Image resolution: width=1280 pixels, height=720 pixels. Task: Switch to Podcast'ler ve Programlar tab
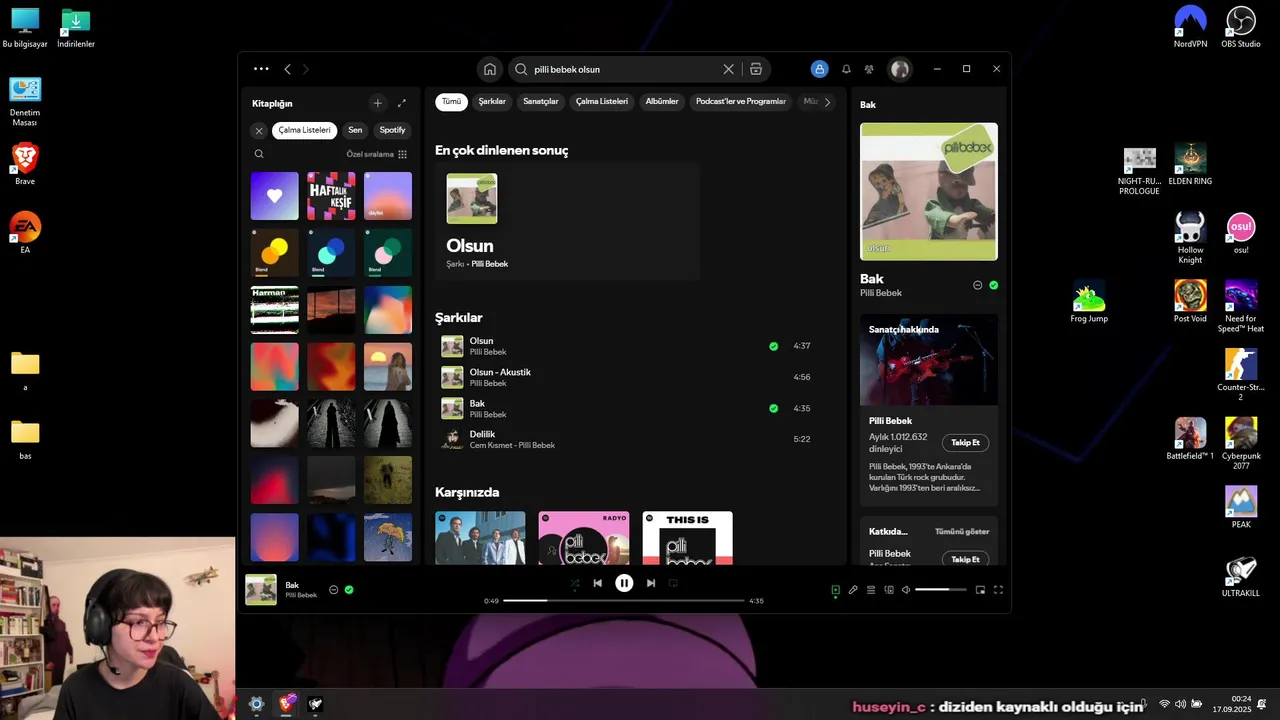point(741,101)
